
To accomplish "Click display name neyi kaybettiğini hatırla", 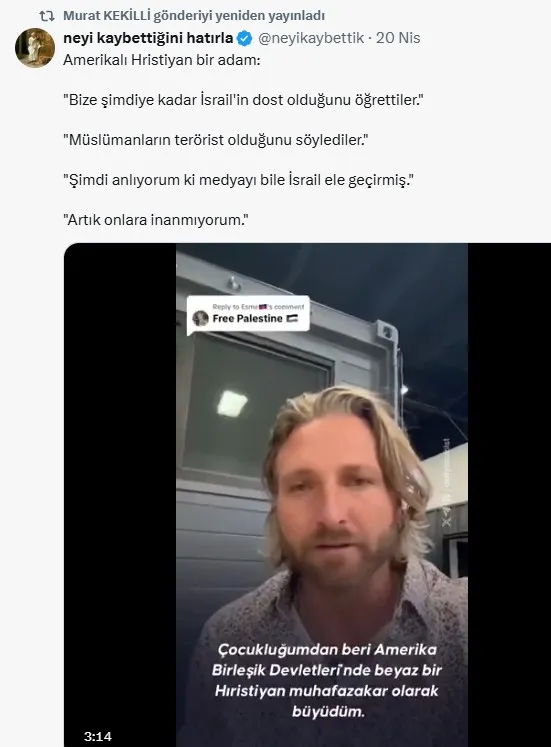I will coord(148,38).
